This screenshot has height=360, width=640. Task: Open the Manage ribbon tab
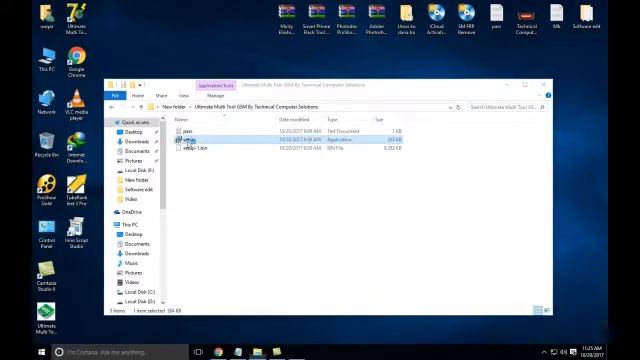click(x=216, y=96)
